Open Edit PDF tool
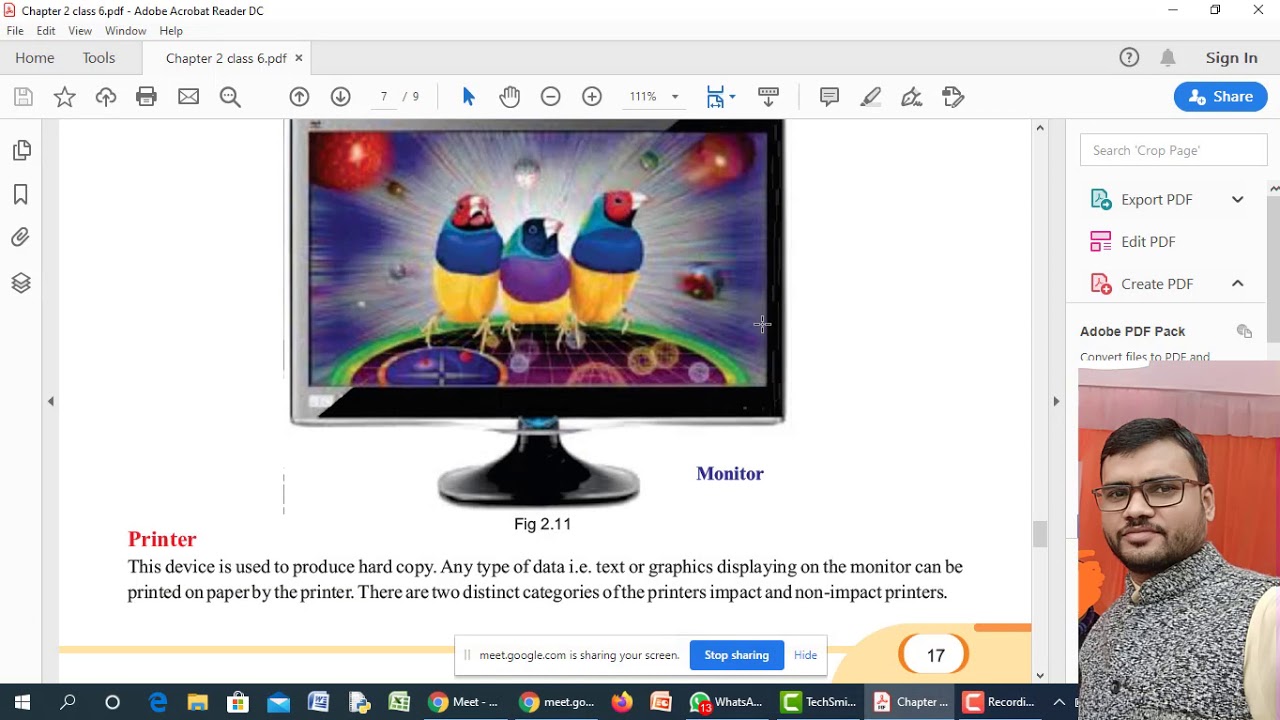Screen dimensions: 1280x720 (1148, 242)
